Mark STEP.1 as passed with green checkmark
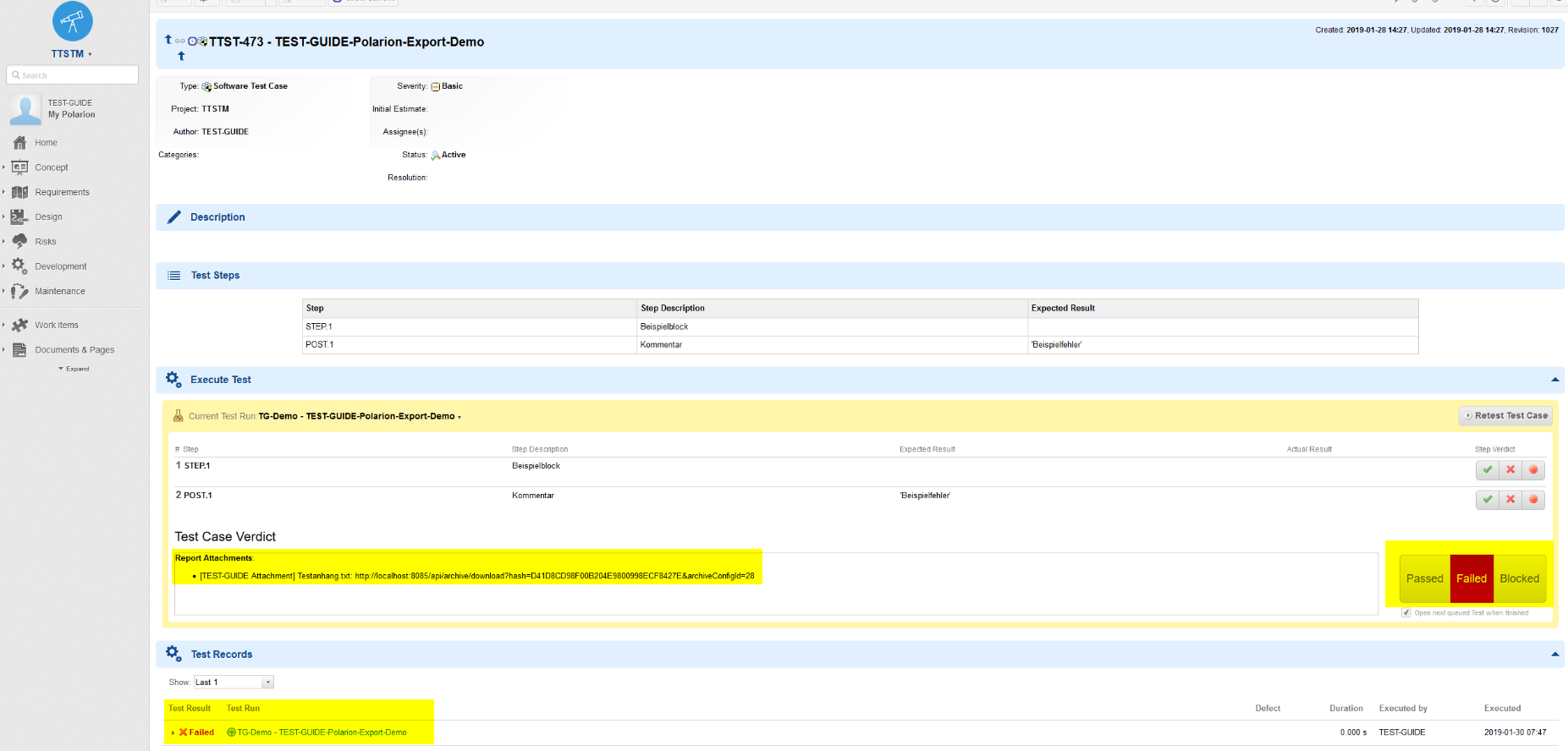The height and width of the screenshot is (751, 1568). click(x=1487, y=469)
